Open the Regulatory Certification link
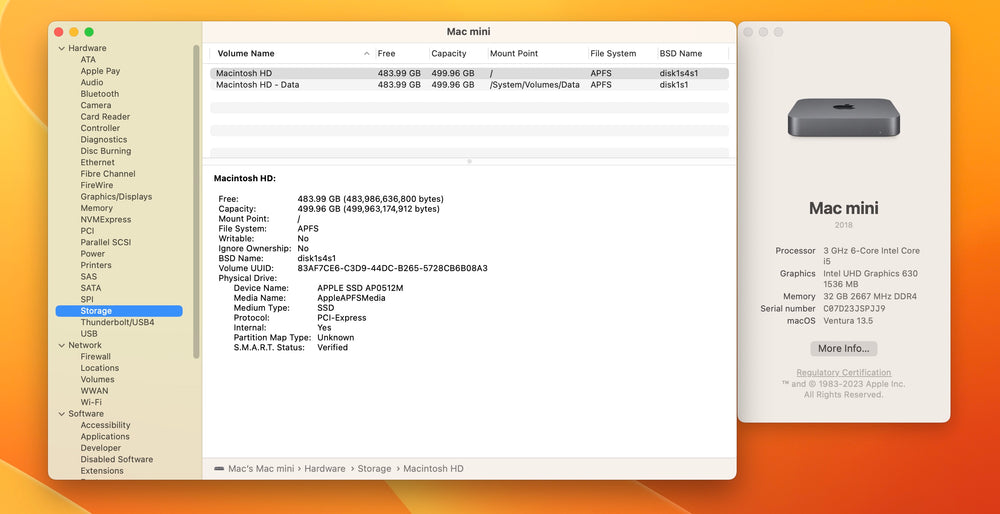The image size is (1000, 514). [x=843, y=372]
